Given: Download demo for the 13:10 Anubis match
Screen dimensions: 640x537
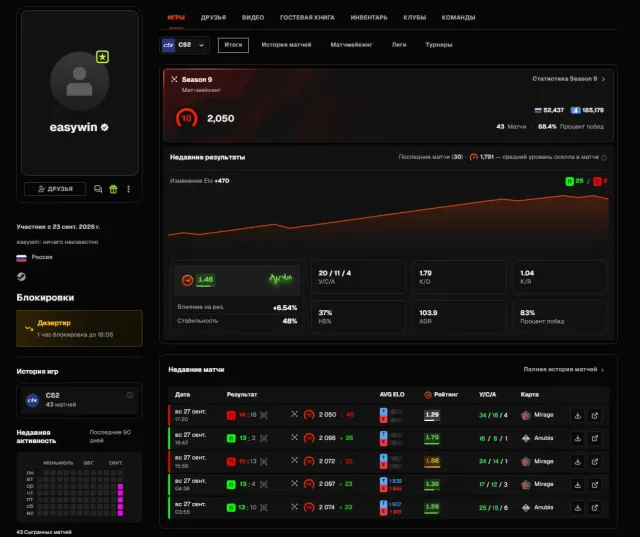Looking at the screenshot, I should (x=578, y=508).
